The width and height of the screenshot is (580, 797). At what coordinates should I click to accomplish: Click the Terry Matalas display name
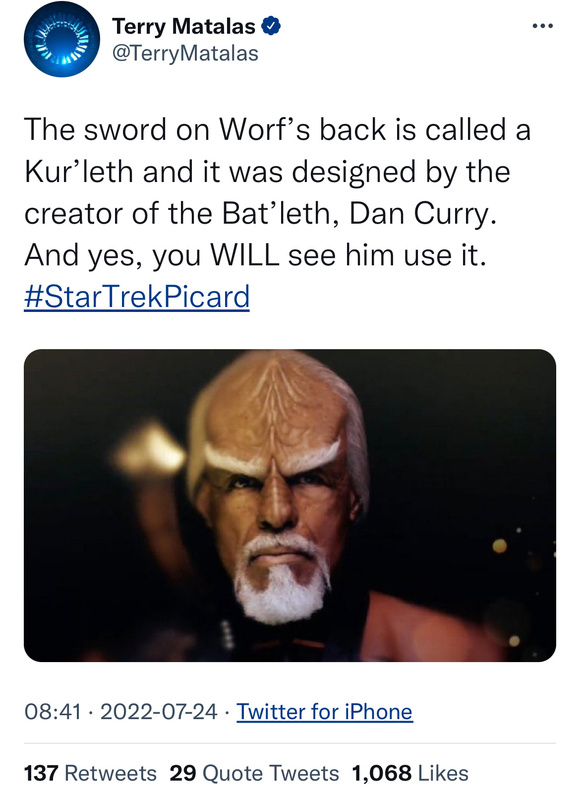coord(183,26)
